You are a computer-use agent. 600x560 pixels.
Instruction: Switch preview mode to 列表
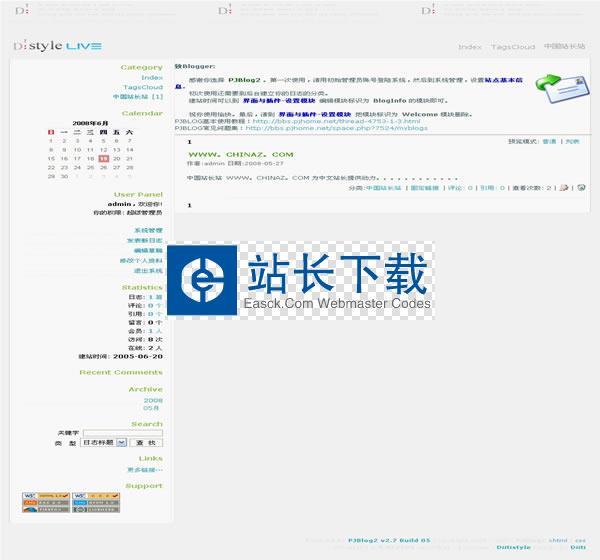pos(573,142)
